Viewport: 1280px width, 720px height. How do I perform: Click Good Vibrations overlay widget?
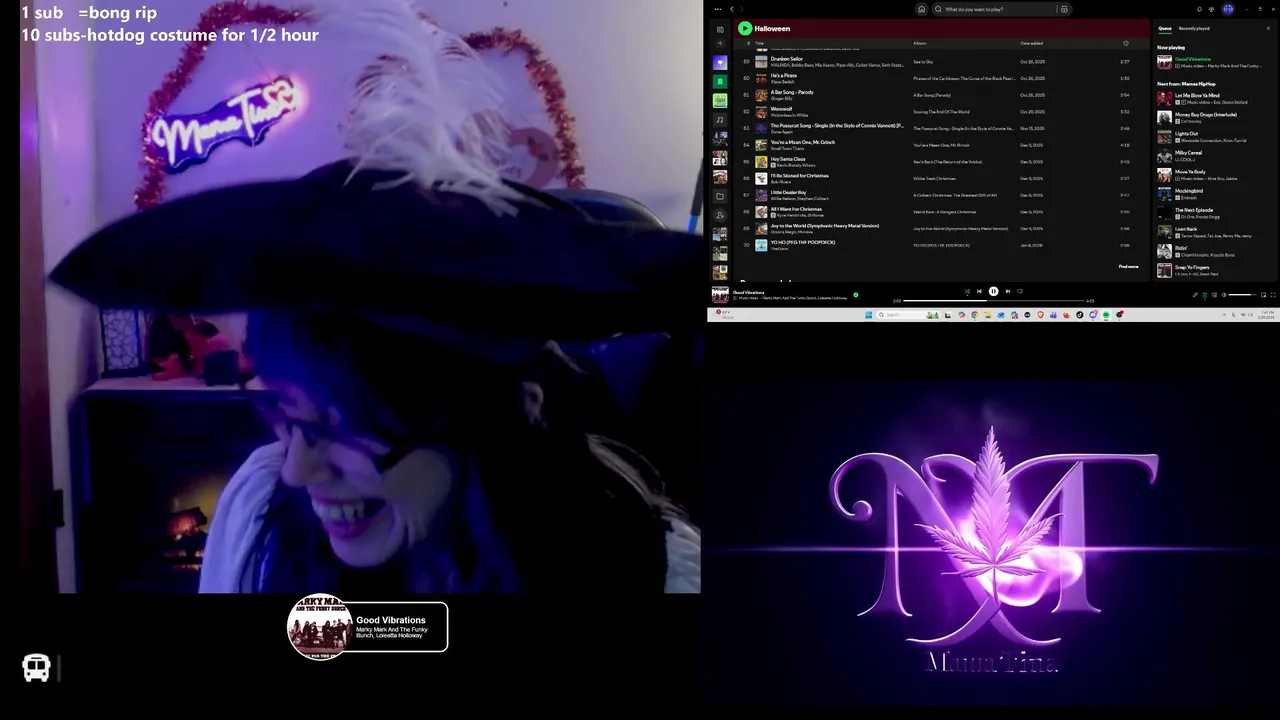(x=368, y=627)
